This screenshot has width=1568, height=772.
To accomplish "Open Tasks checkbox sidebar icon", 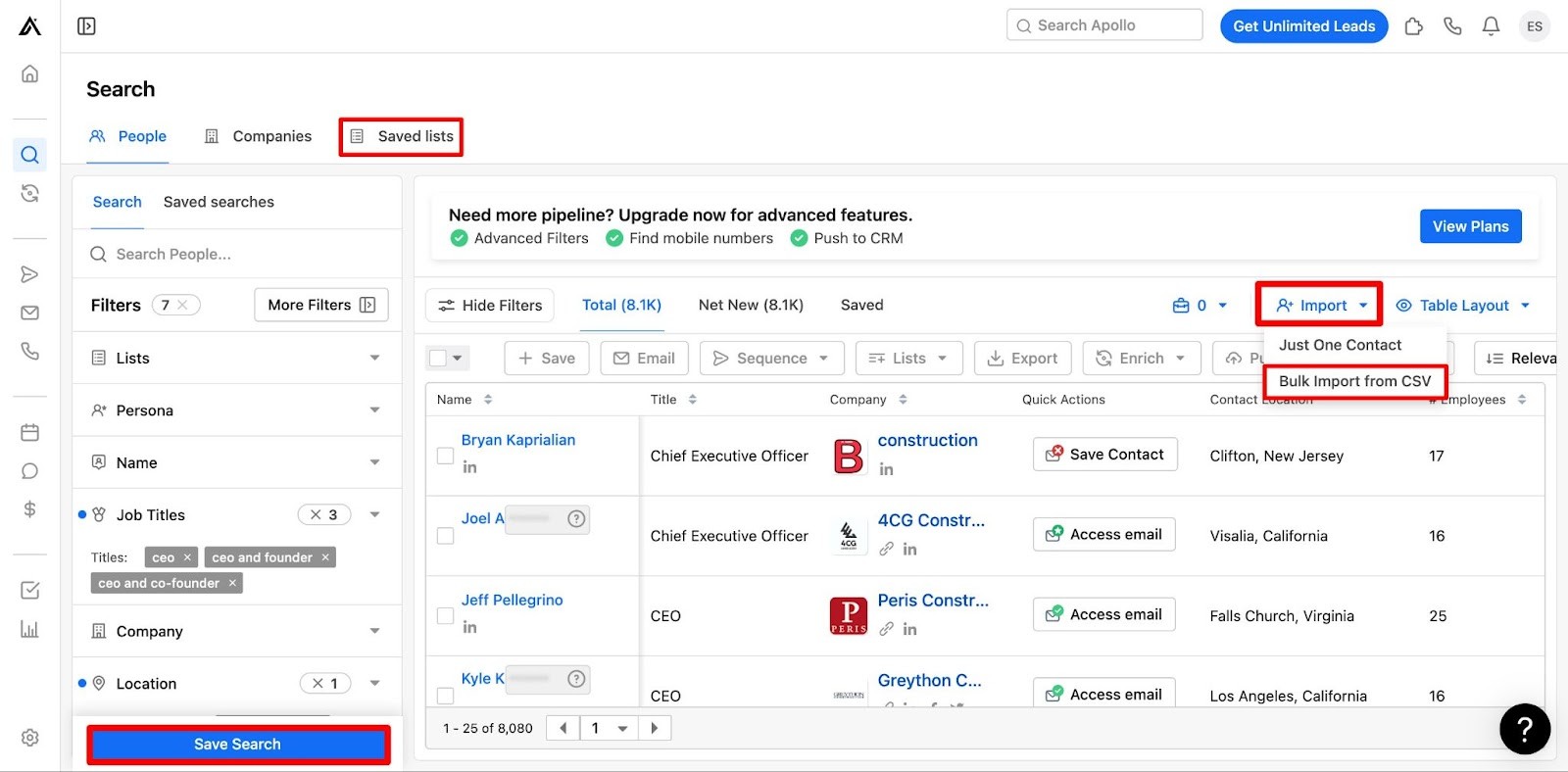I will point(30,590).
